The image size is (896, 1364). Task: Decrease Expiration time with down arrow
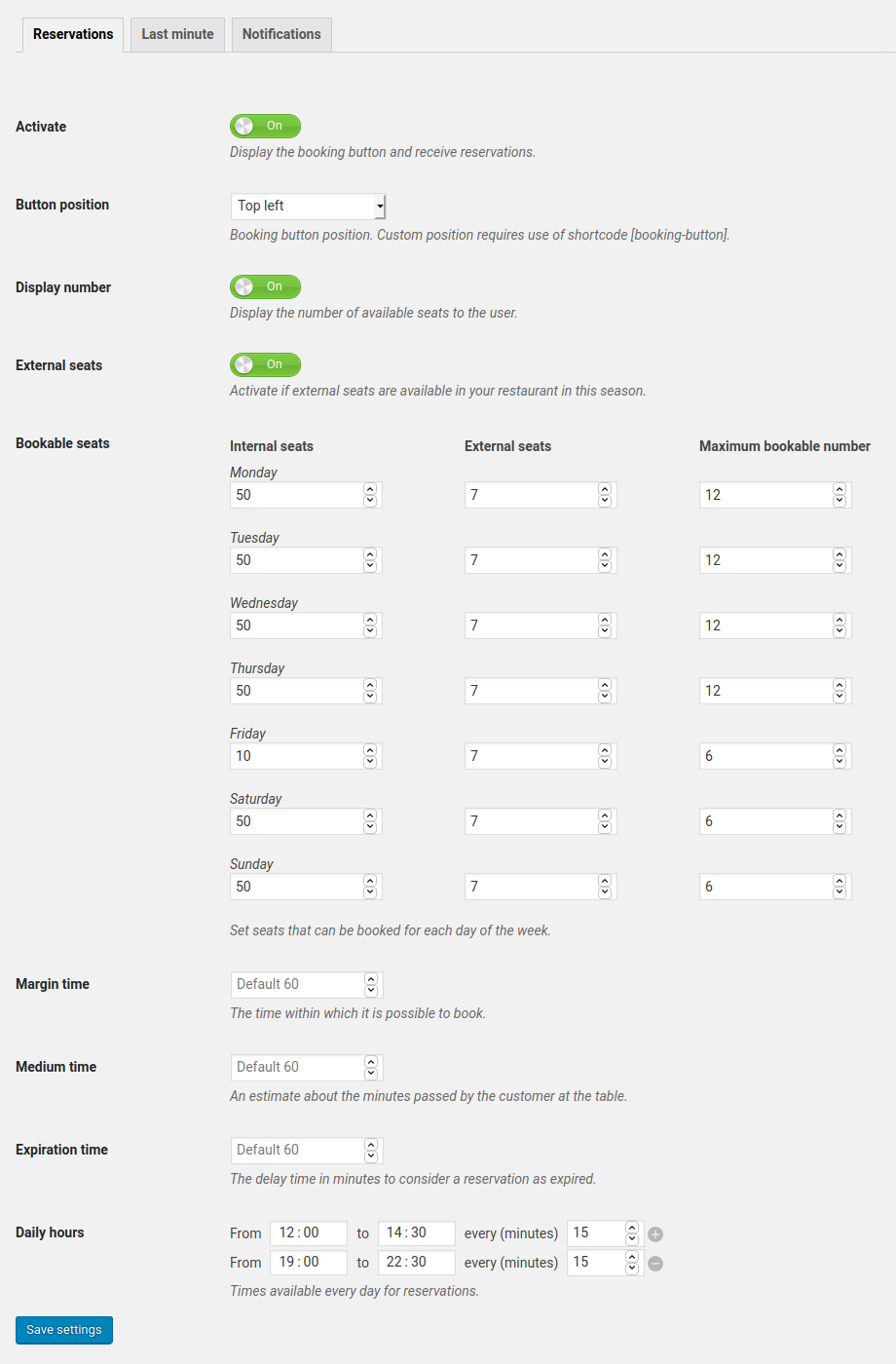(371, 1156)
